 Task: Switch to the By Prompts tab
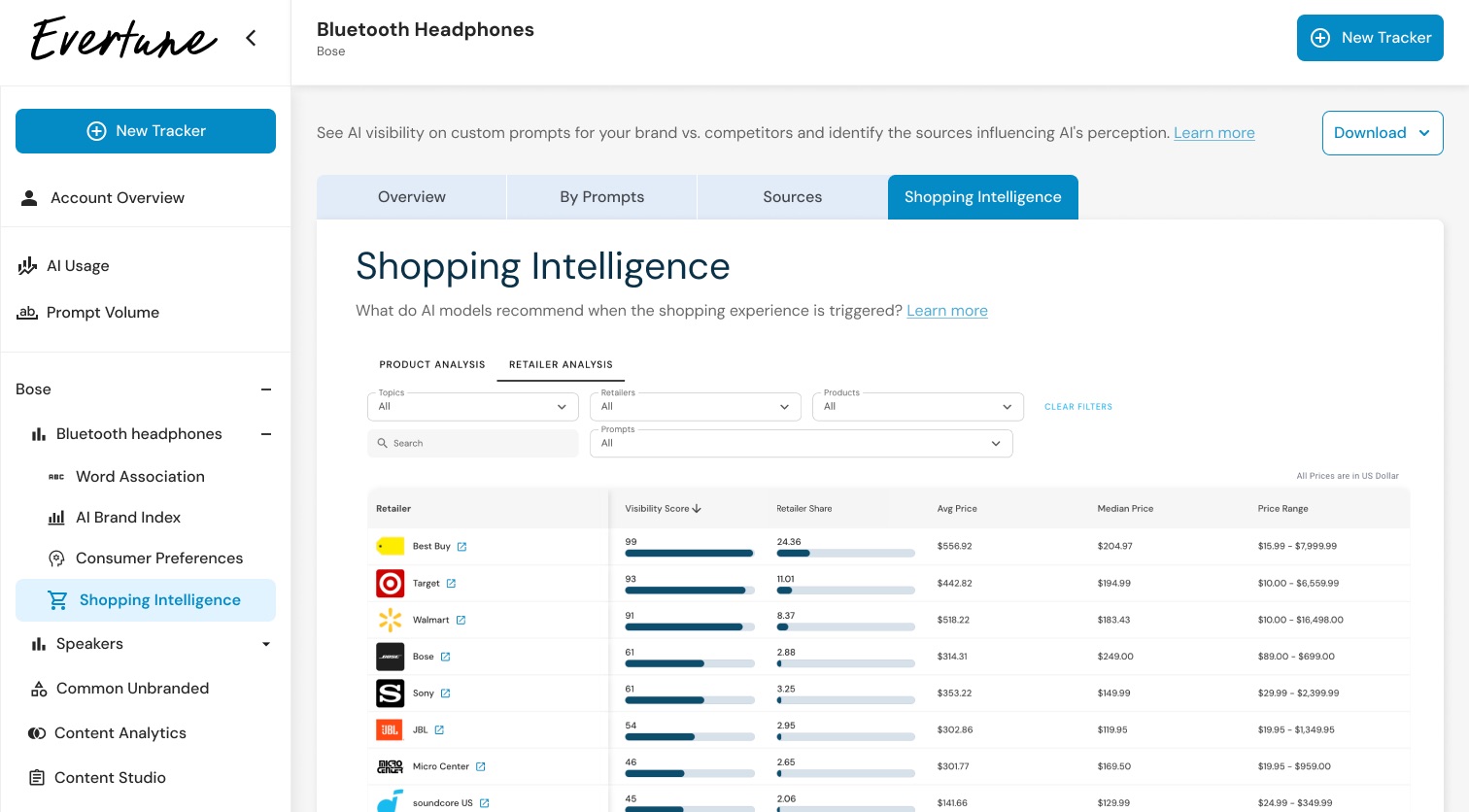602,197
